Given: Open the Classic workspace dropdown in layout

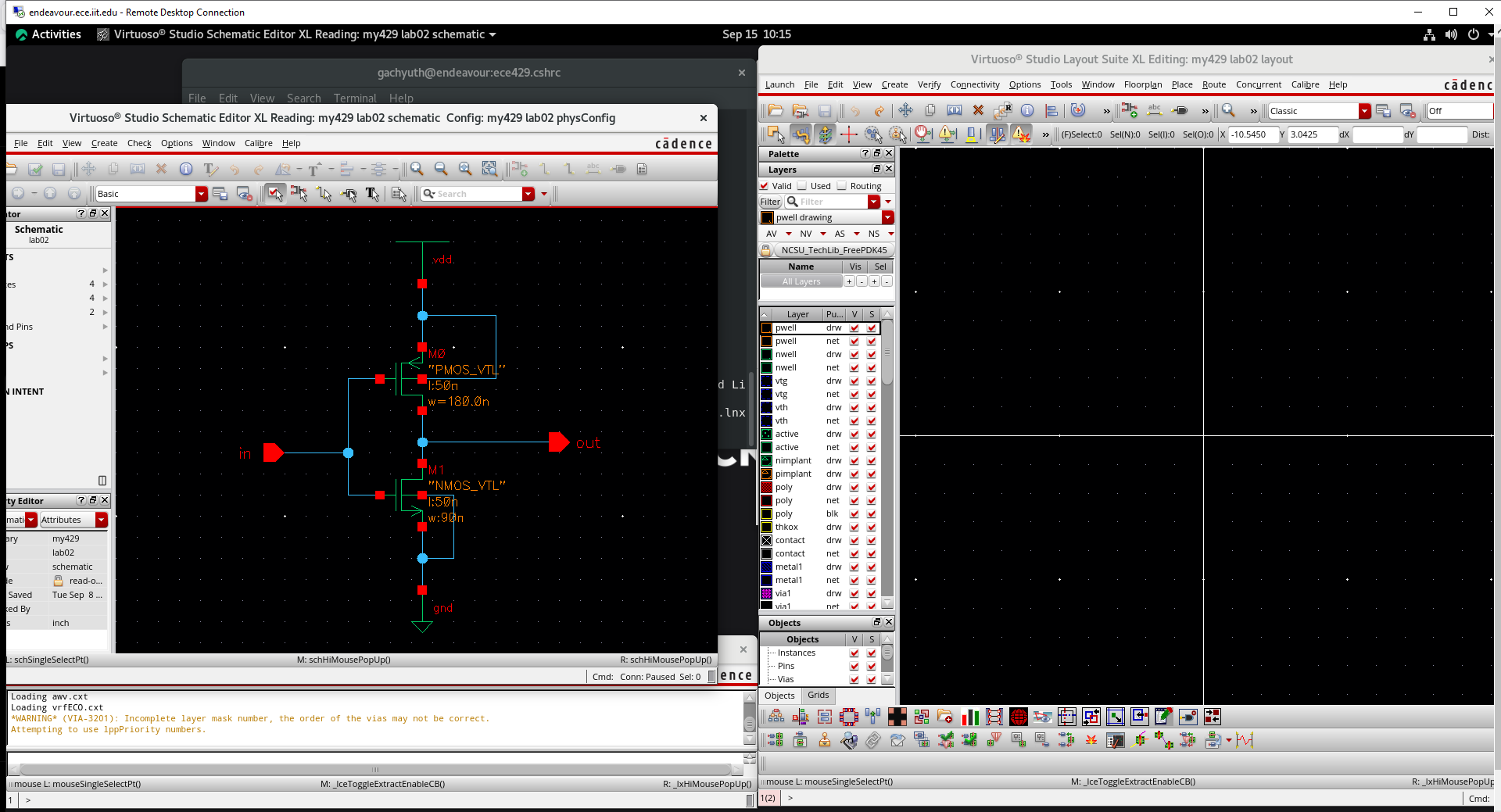Looking at the screenshot, I should [x=1364, y=111].
